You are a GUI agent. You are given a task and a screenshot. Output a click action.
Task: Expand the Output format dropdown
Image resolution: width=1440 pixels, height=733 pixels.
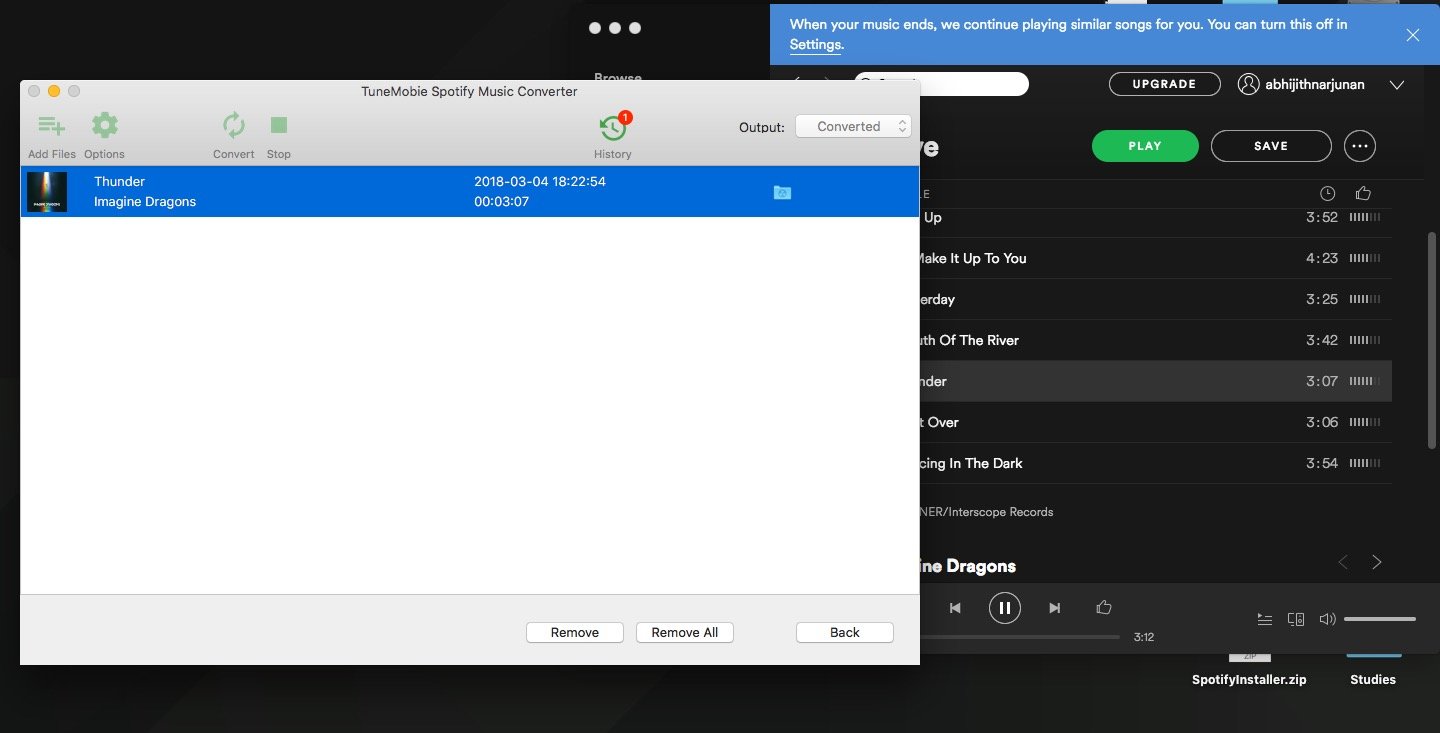[853, 127]
